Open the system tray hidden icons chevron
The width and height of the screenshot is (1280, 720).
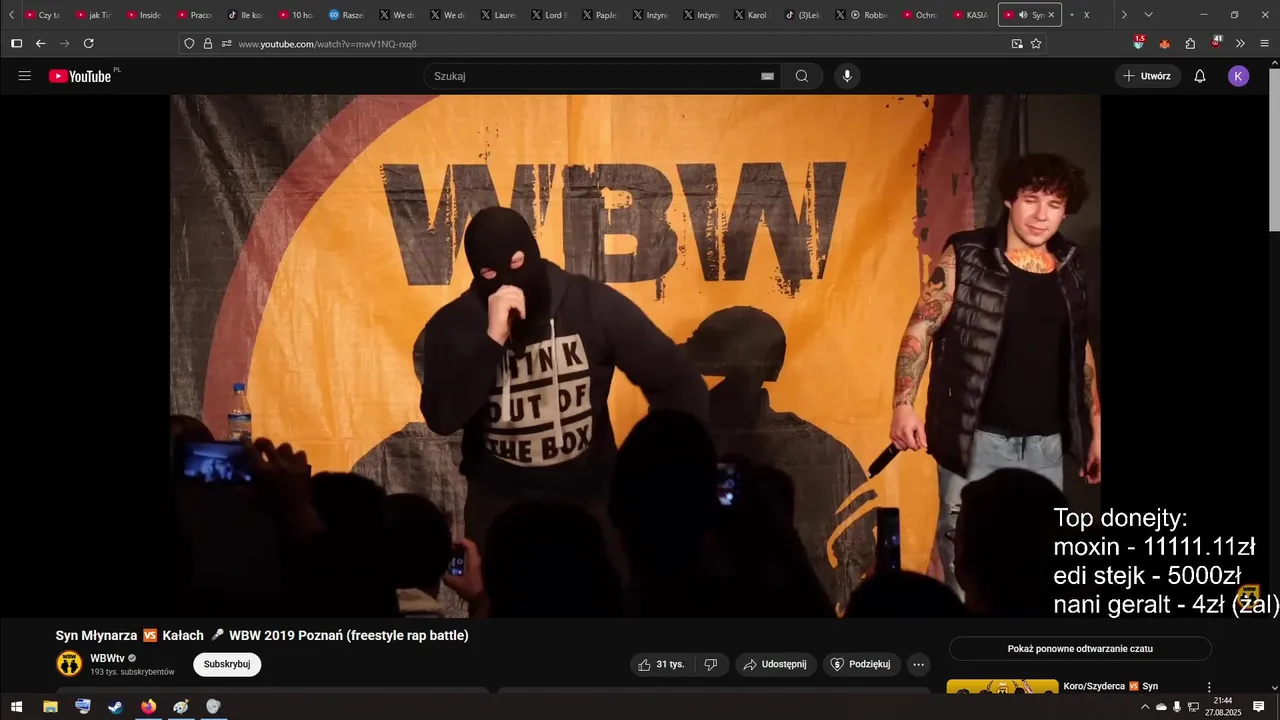pos(1145,707)
